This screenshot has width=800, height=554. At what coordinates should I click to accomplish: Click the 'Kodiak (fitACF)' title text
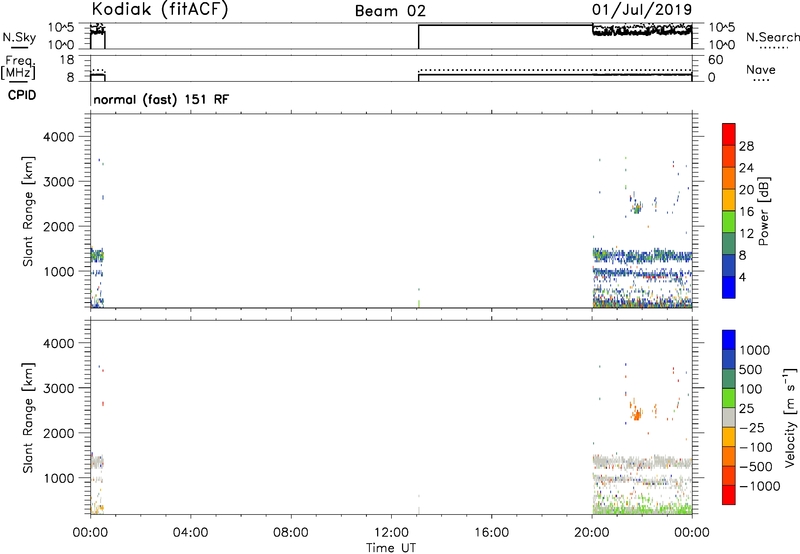[x=160, y=10]
